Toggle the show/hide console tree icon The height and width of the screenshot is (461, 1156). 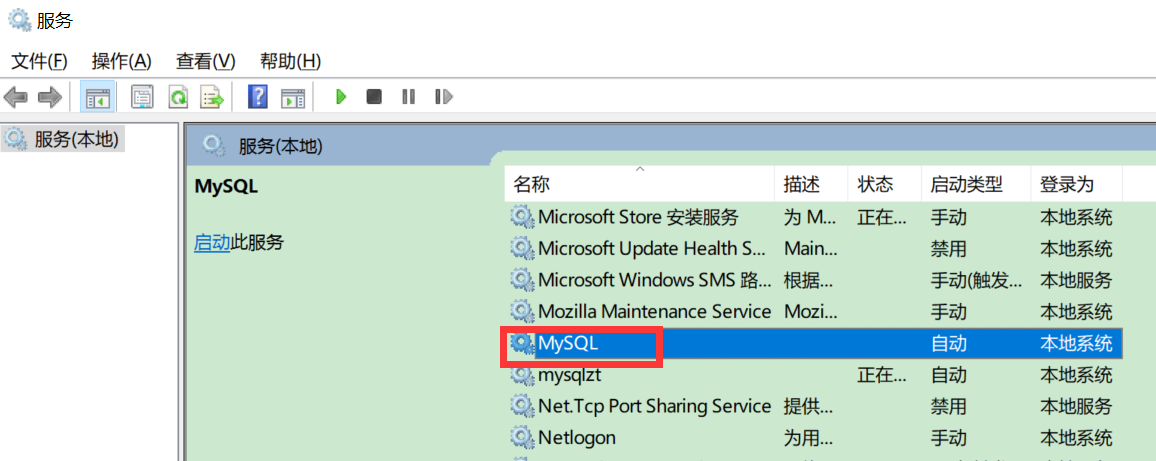click(97, 97)
